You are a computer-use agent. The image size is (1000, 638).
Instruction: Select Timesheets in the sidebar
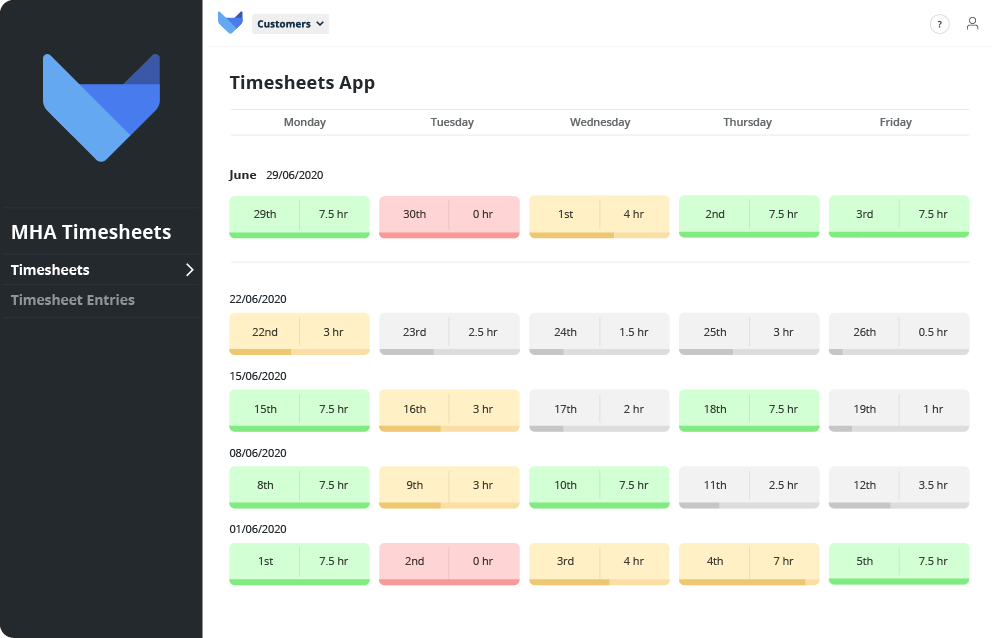pyautogui.click(x=50, y=270)
